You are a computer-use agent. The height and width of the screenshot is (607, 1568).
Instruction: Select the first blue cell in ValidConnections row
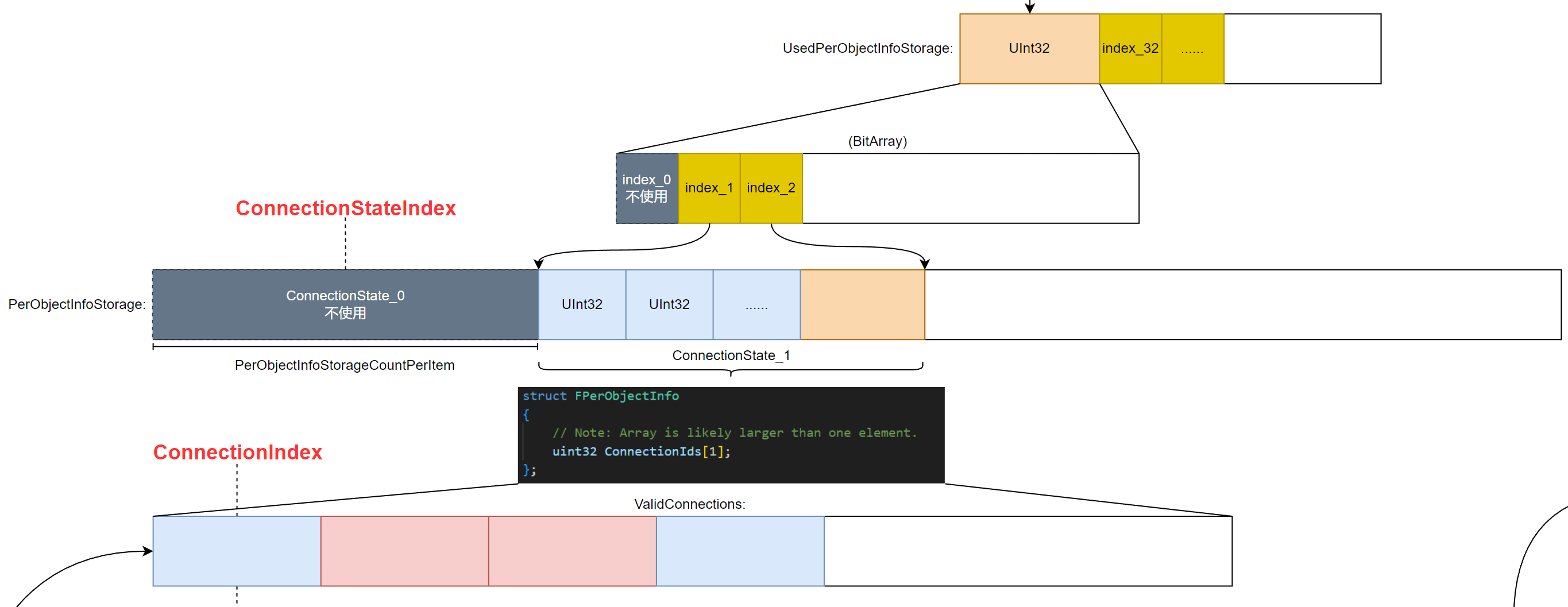[236, 551]
